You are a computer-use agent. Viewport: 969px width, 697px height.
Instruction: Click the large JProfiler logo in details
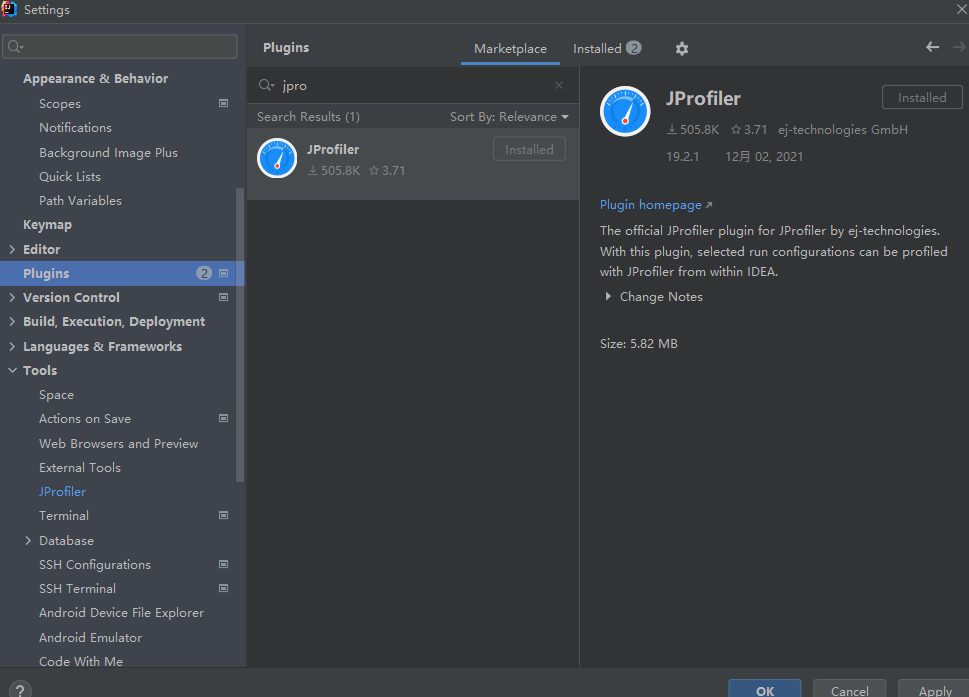pos(625,111)
